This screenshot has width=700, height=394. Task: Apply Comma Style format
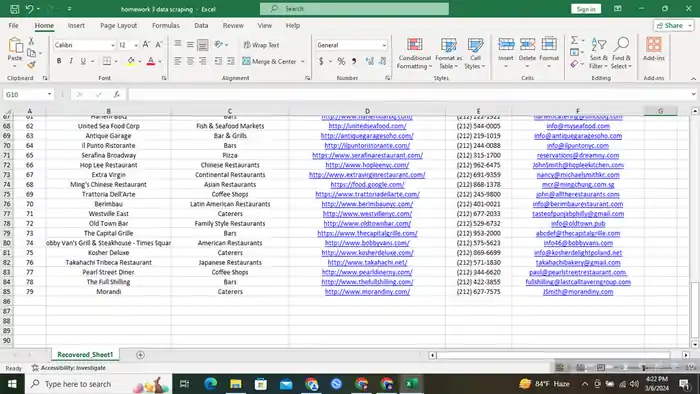coord(354,61)
